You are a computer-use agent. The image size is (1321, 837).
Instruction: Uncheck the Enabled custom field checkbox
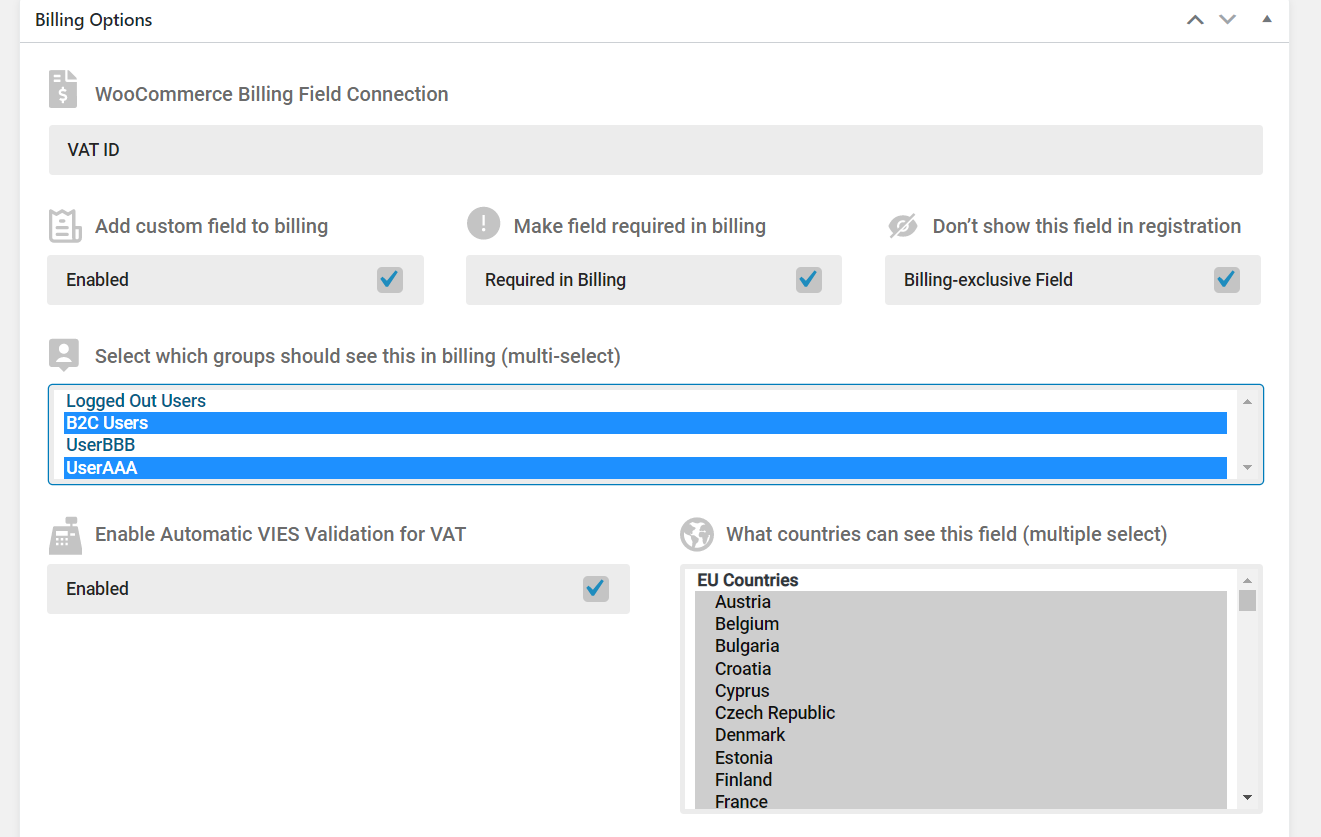click(390, 279)
